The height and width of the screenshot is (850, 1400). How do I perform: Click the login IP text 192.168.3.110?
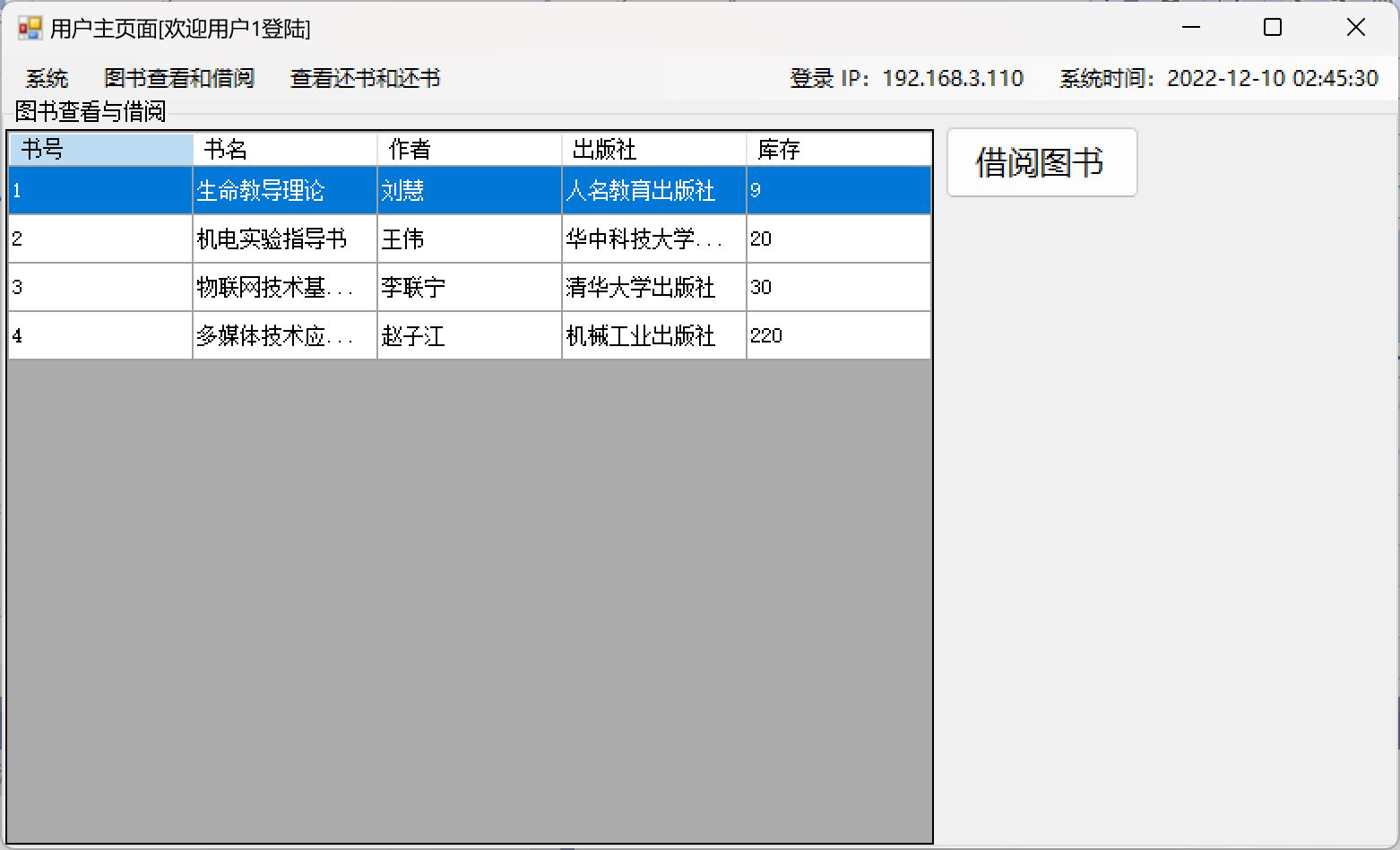pos(953,79)
